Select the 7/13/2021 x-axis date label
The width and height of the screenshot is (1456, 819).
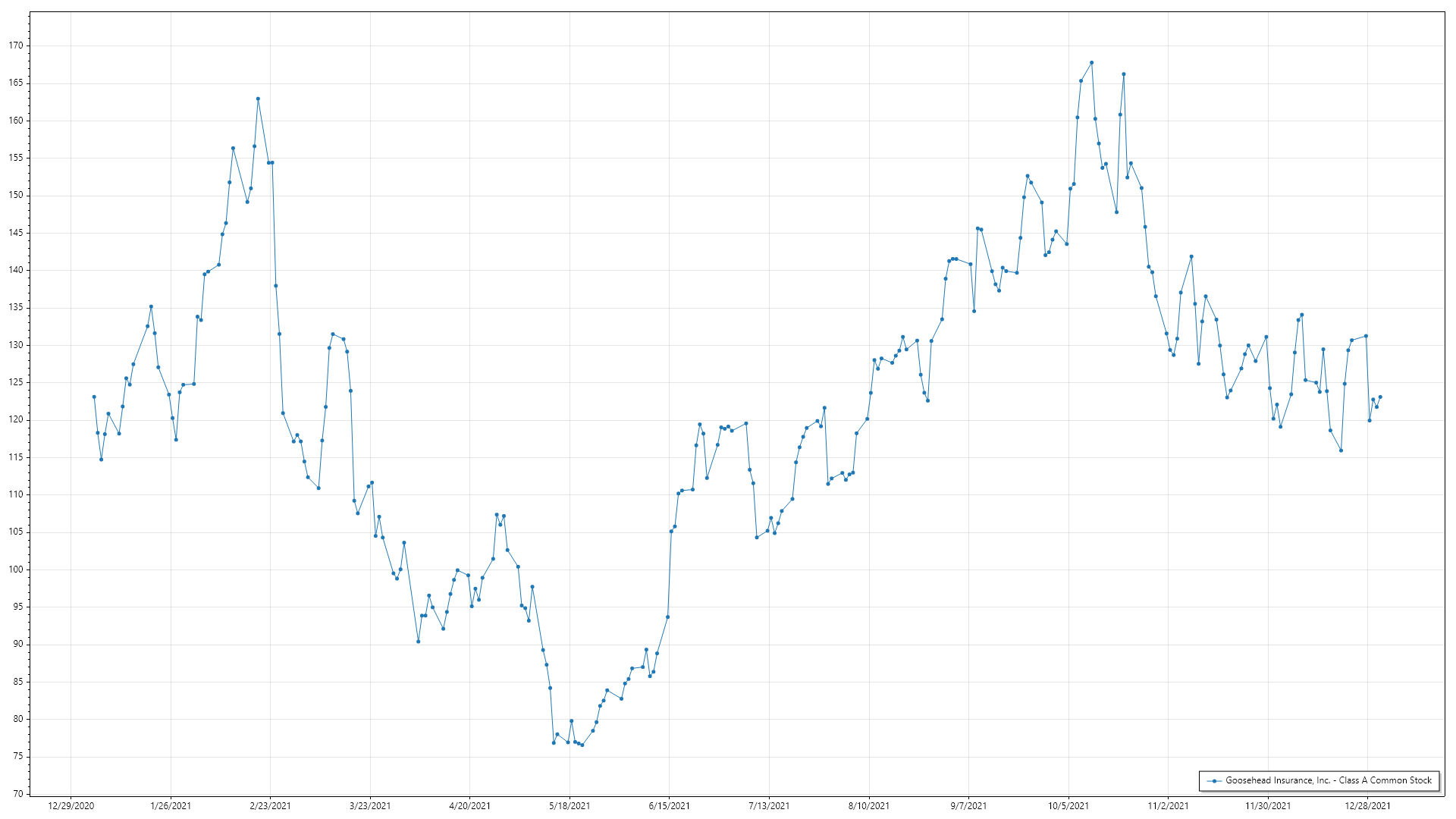coord(769,805)
